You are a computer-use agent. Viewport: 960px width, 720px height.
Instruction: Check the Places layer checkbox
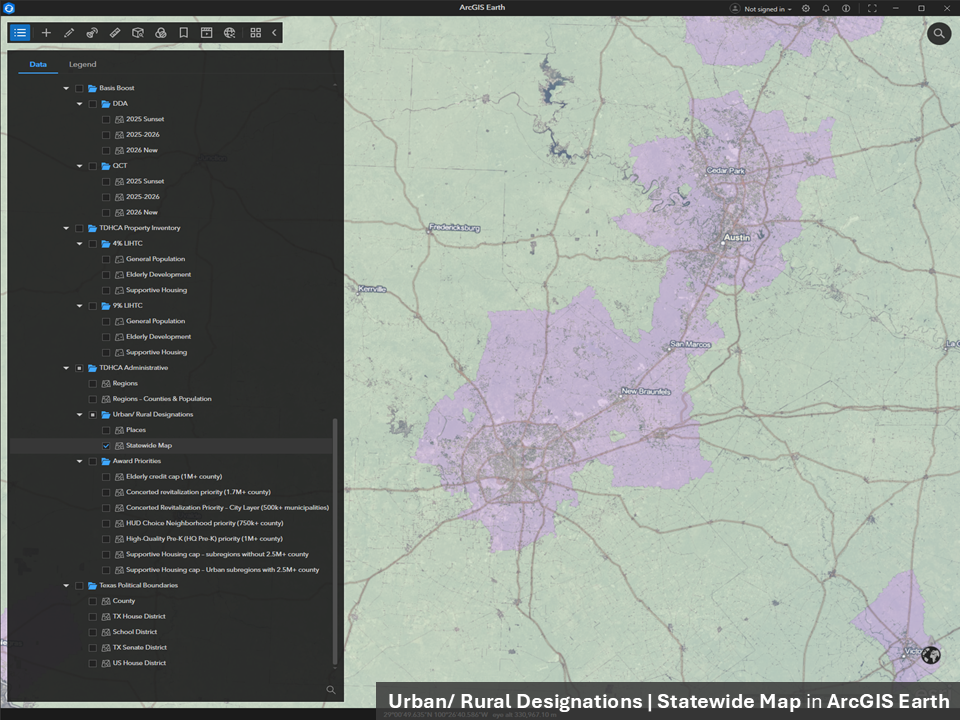pos(106,430)
